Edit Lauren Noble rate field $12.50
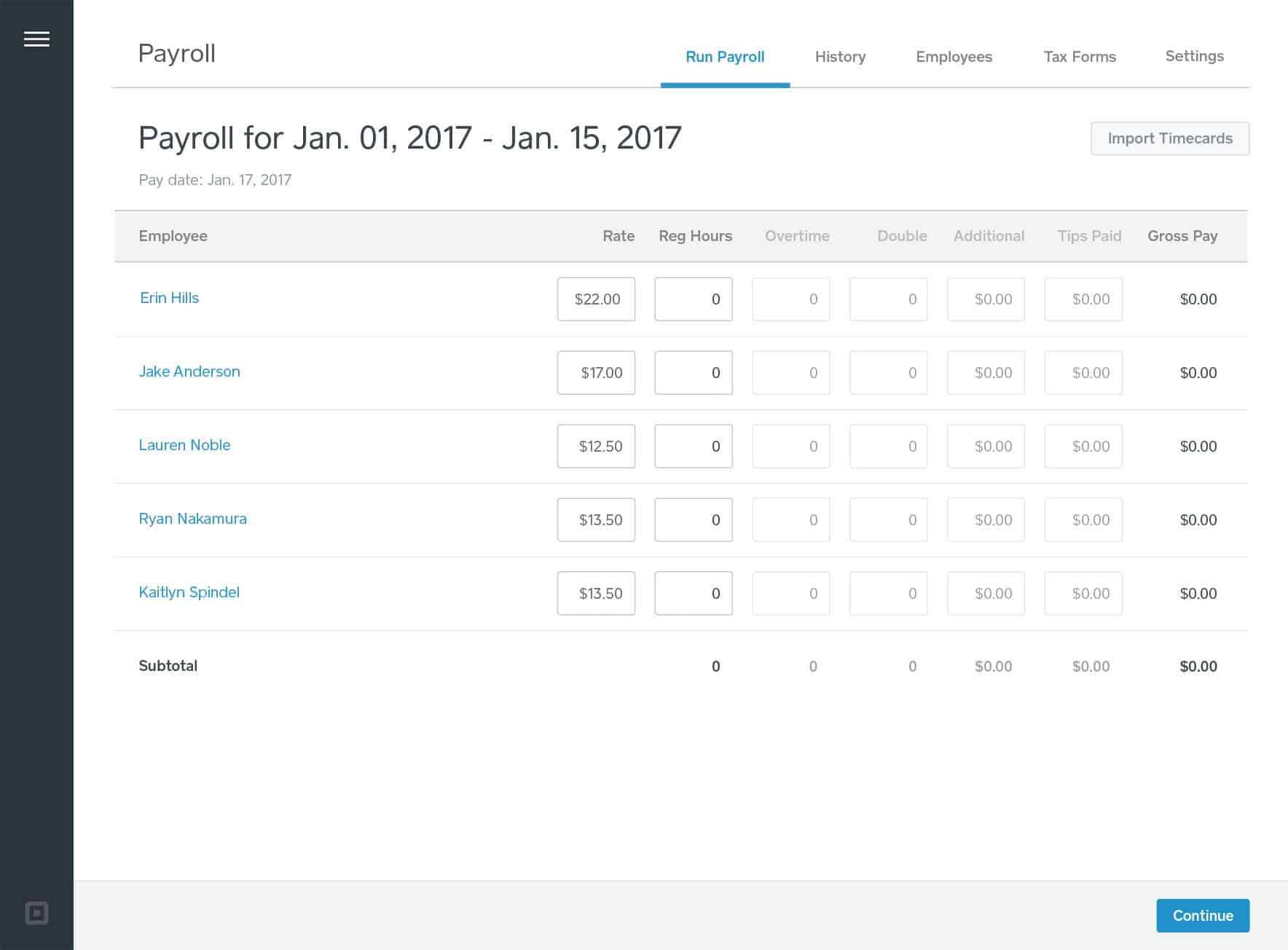Image resolution: width=1288 pixels, height=950 pixels. coord(596,446)
